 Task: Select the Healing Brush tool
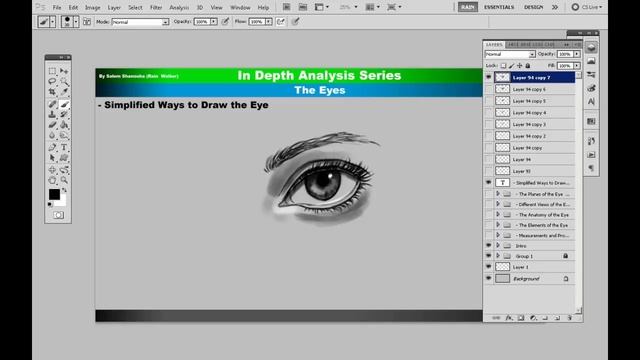pos(52,104)
